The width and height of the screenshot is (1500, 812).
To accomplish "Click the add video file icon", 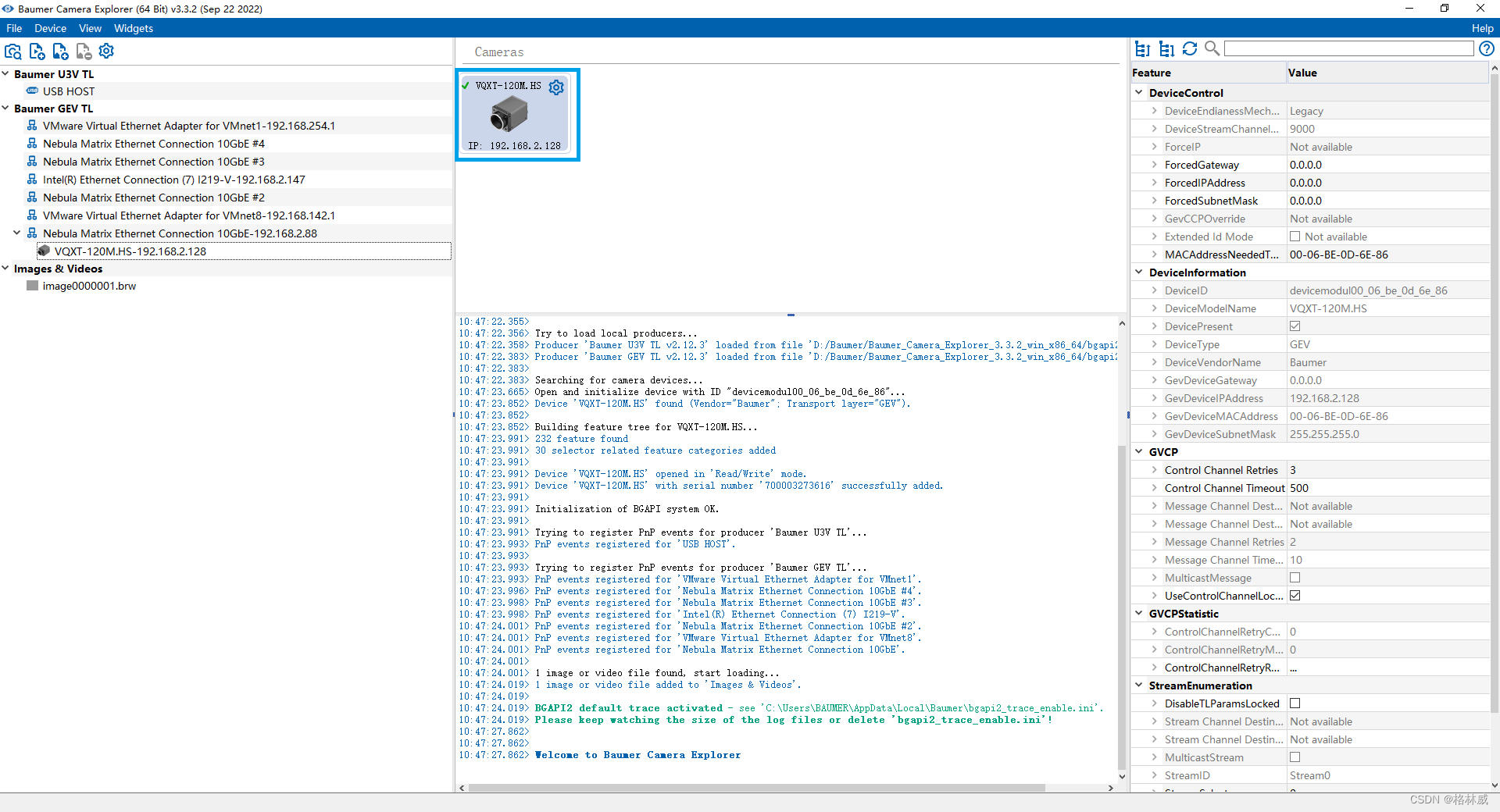I will [37, 52].
